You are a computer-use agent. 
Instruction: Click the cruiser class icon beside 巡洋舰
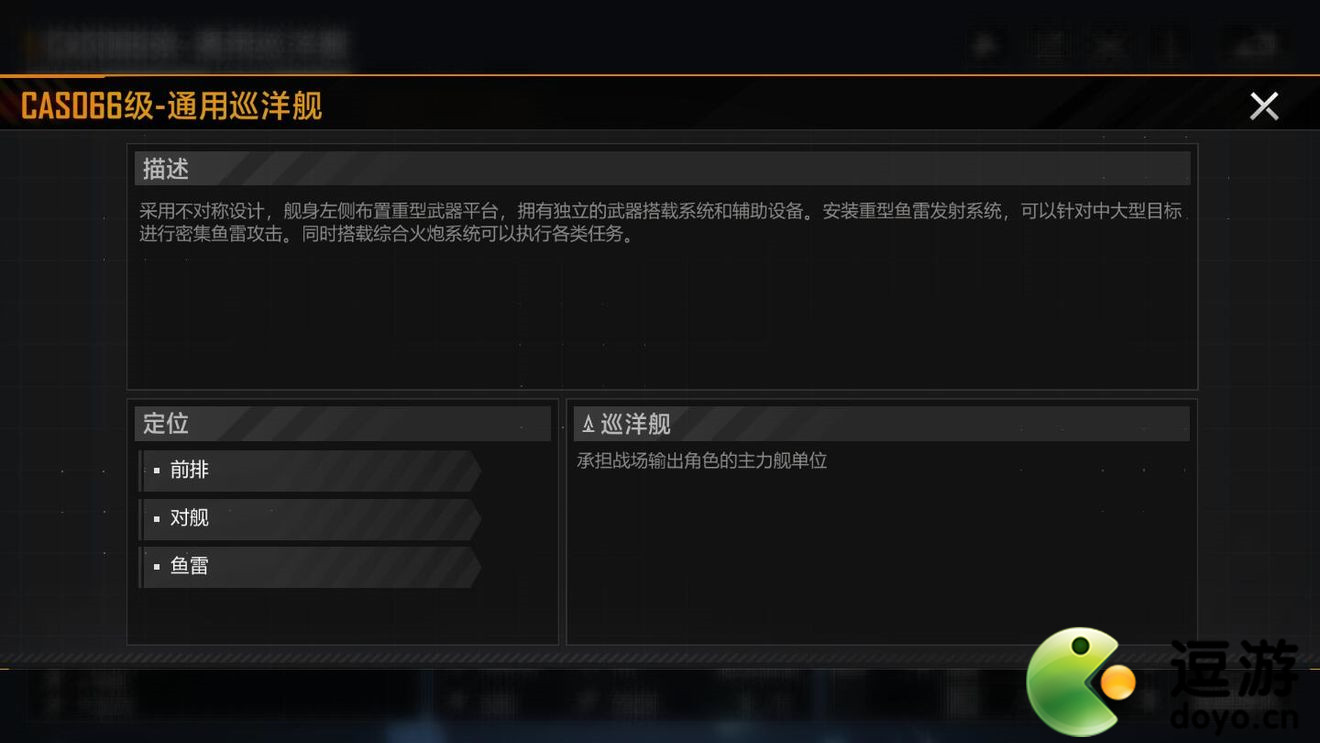pos(588,424)
